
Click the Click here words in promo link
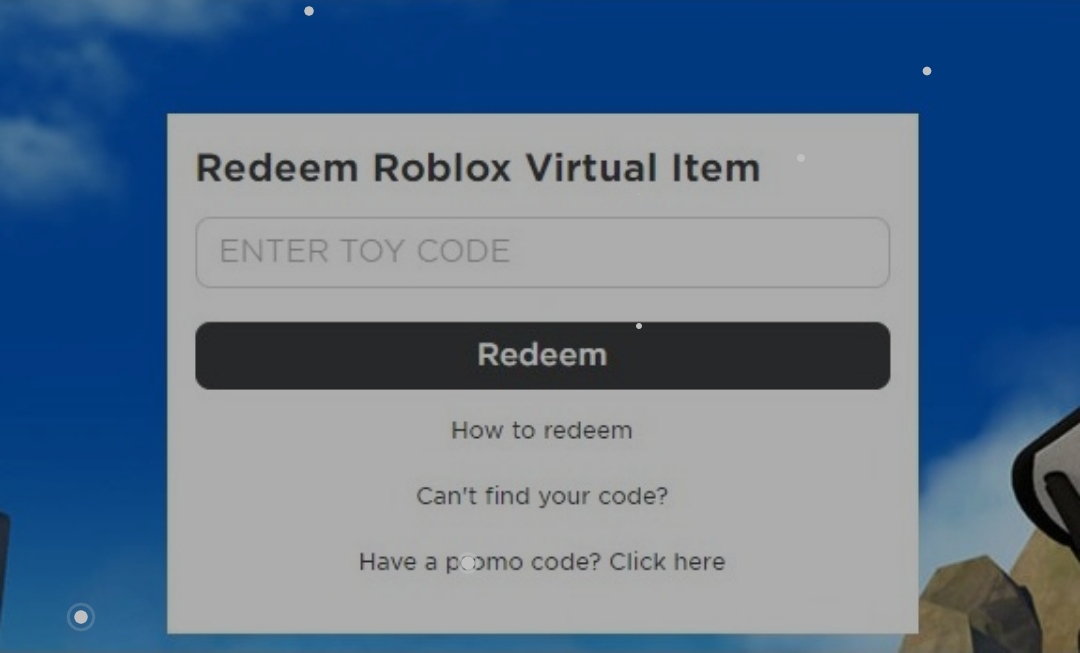pyautogui.click(x=667, y=562)
